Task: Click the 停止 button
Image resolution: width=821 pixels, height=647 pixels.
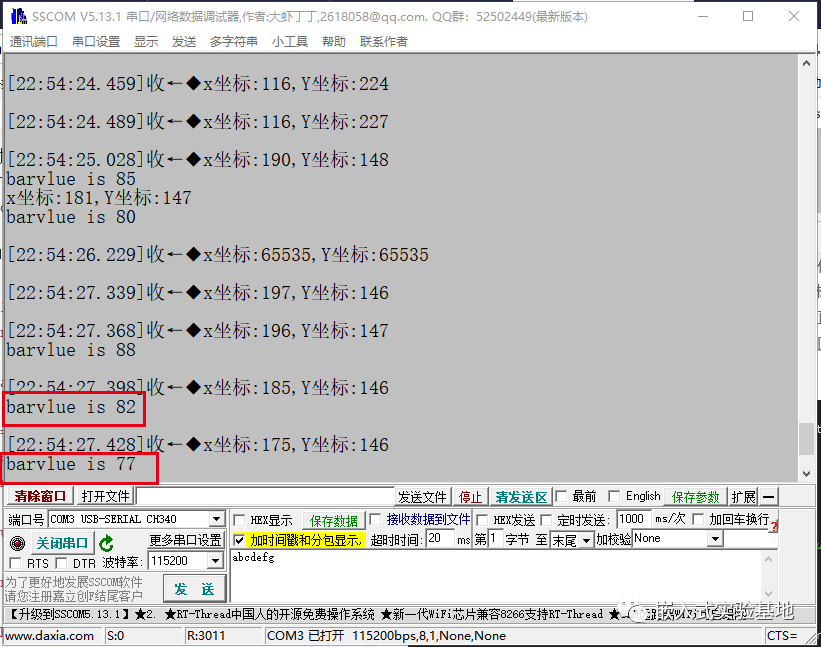Action: click(x=470, y=497)
